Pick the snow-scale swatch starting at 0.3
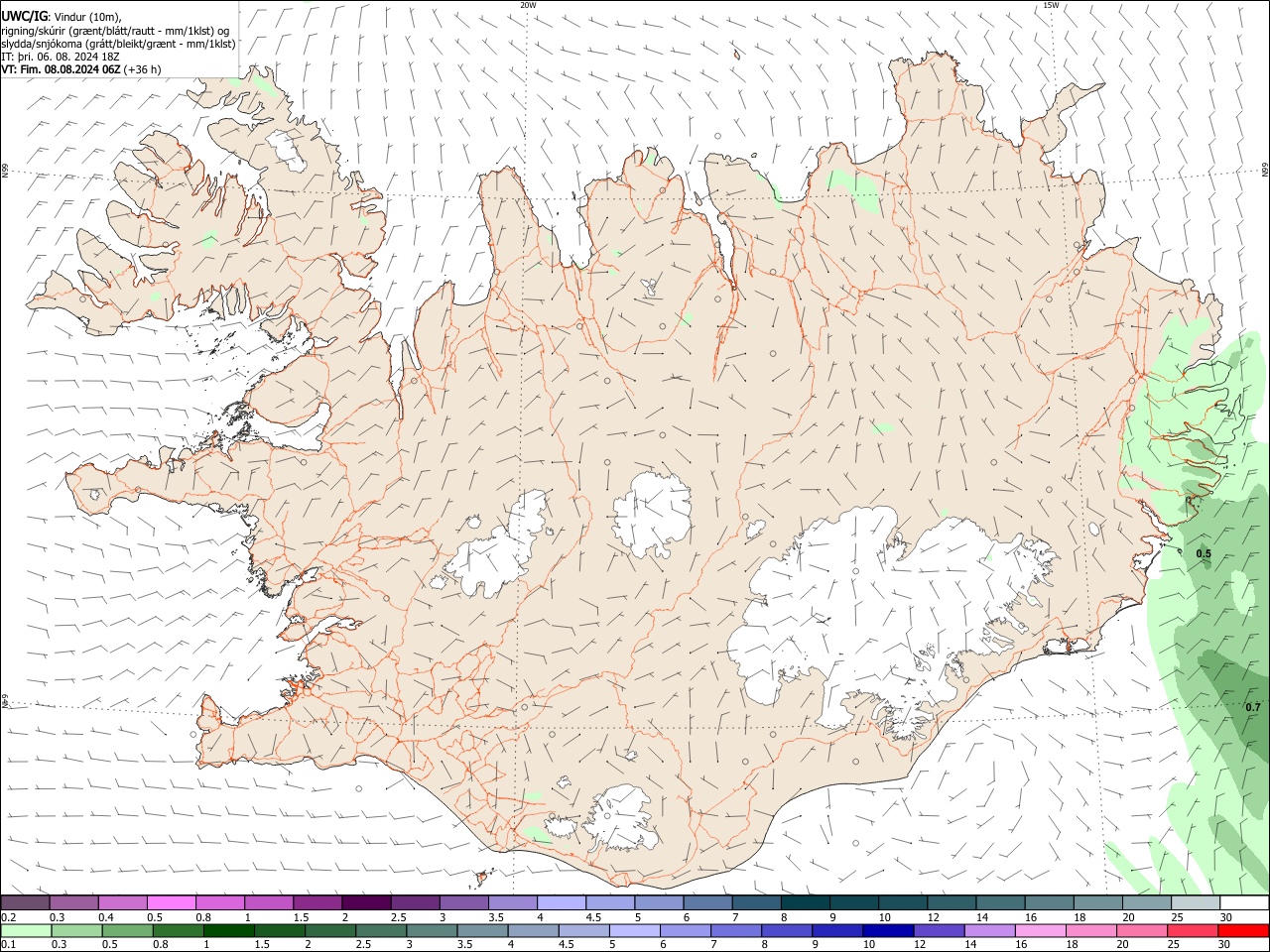Screen dimensions: 1270x952 73,902
